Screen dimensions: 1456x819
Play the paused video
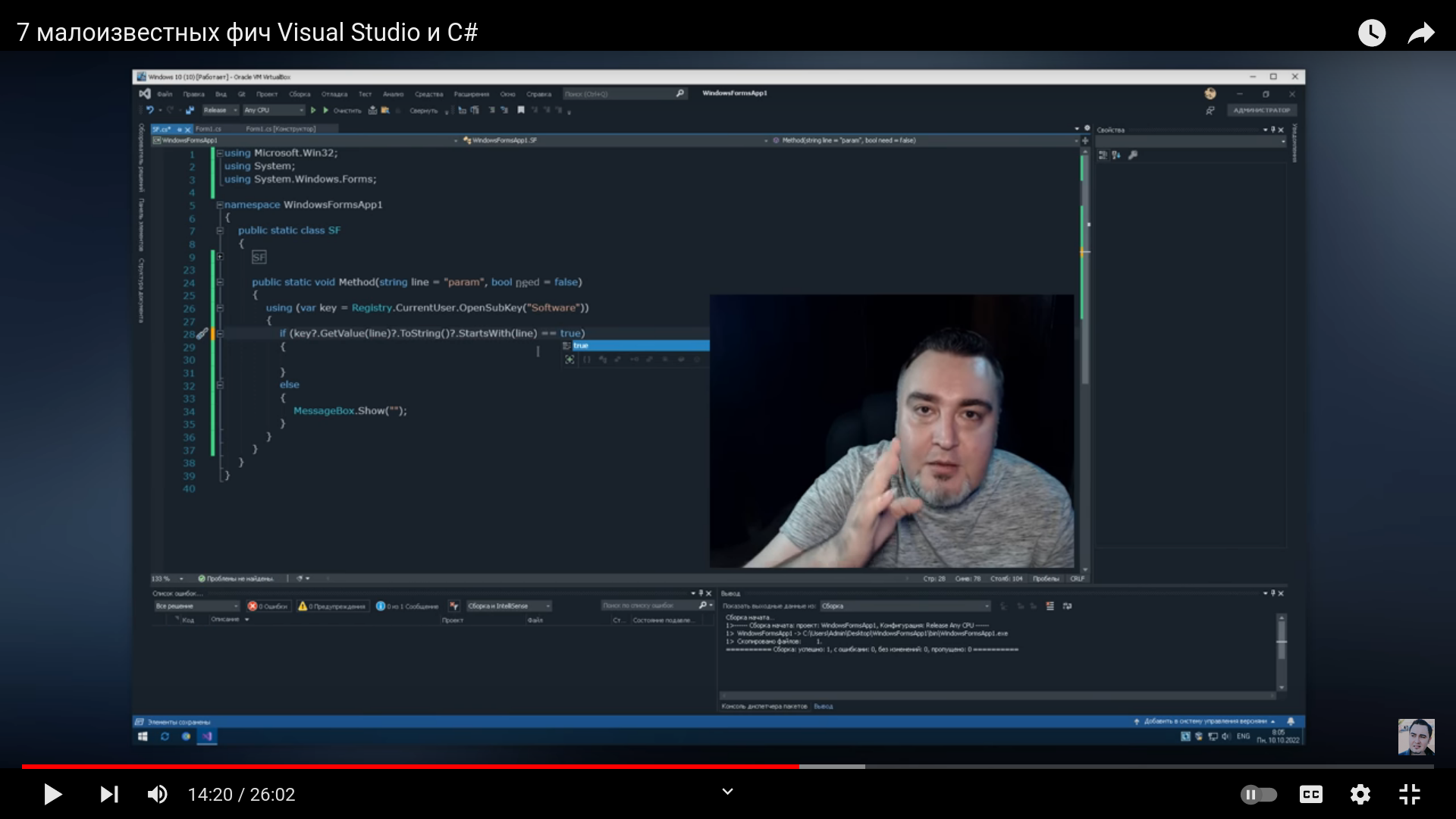52,794
